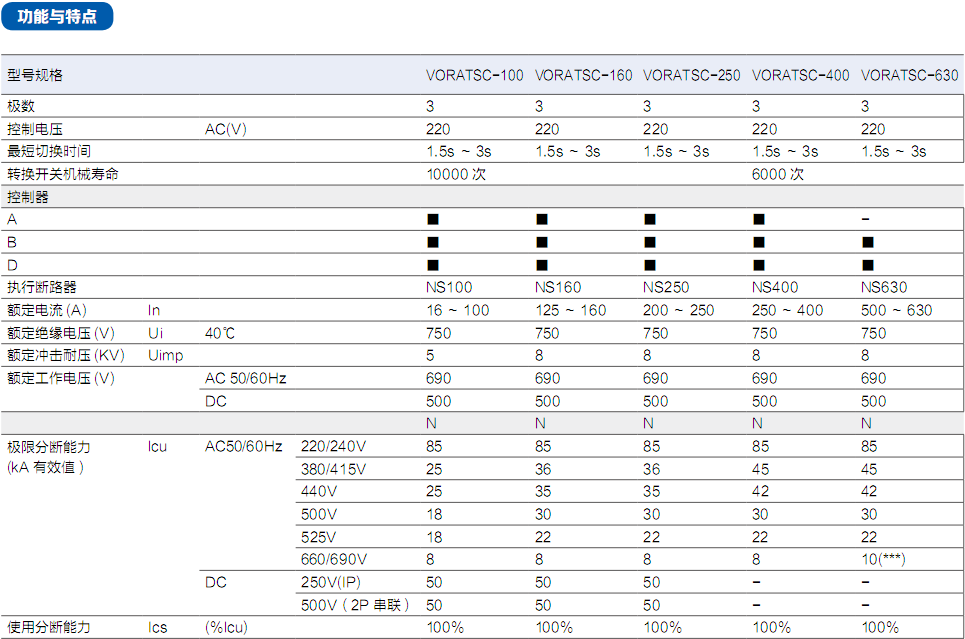The width and height of the screenshot is (965, 639).
Task: Click the 100% Ics value for VORATSC-630
Action: coord(880,627)
